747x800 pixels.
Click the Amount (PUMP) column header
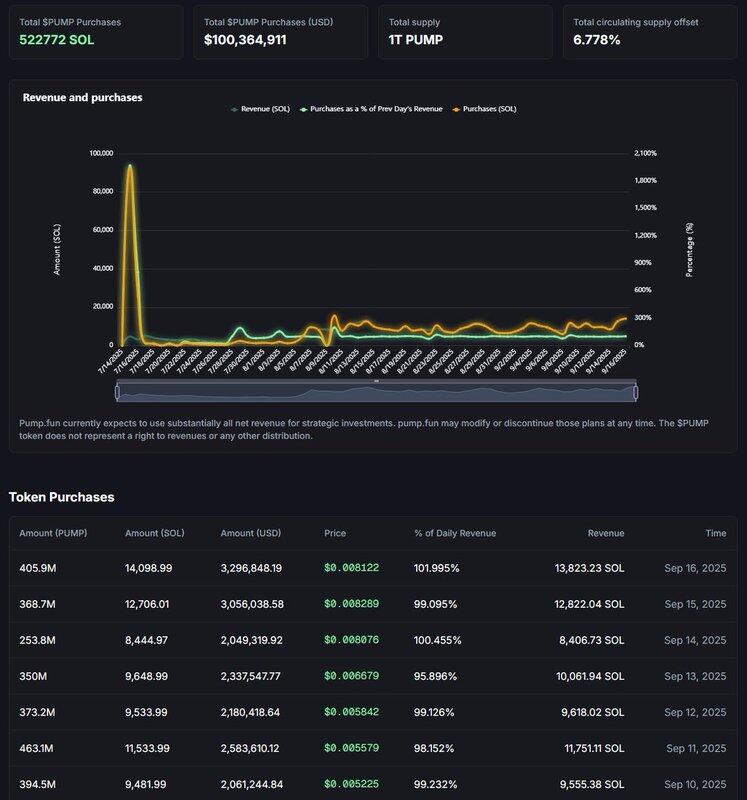point(53,533)
